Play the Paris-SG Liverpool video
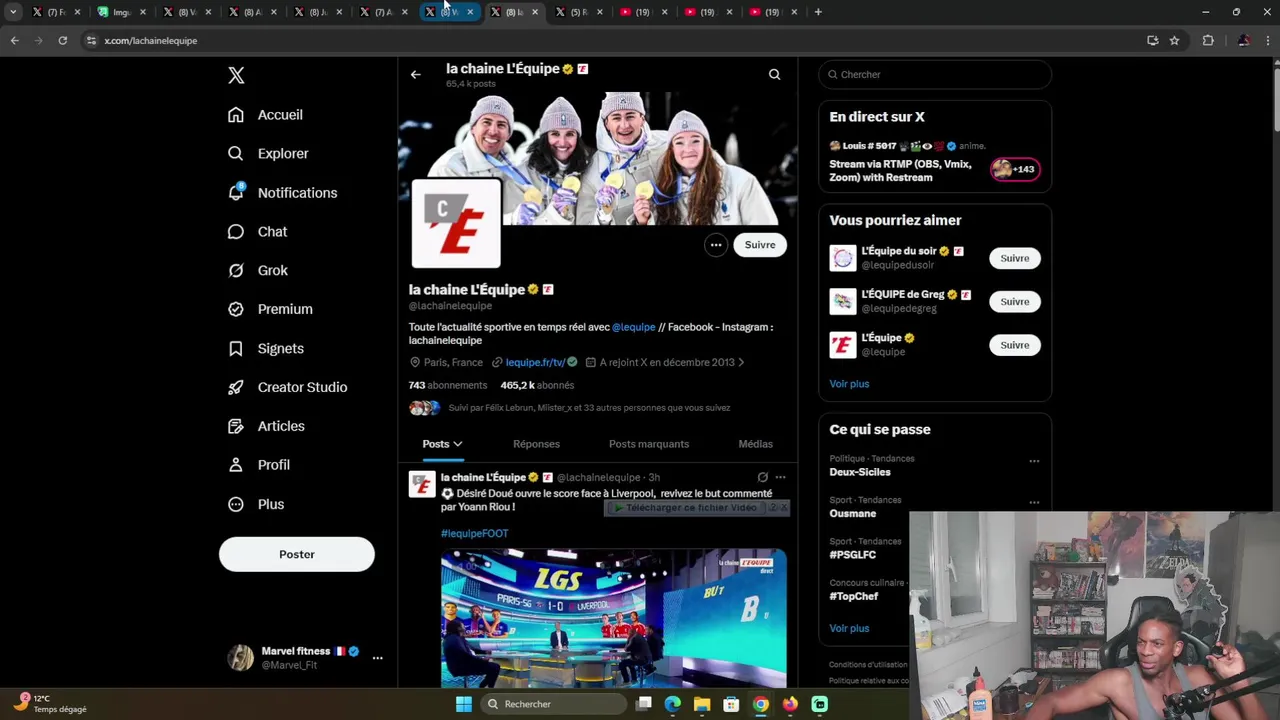1280x720 pixels. 614,618
